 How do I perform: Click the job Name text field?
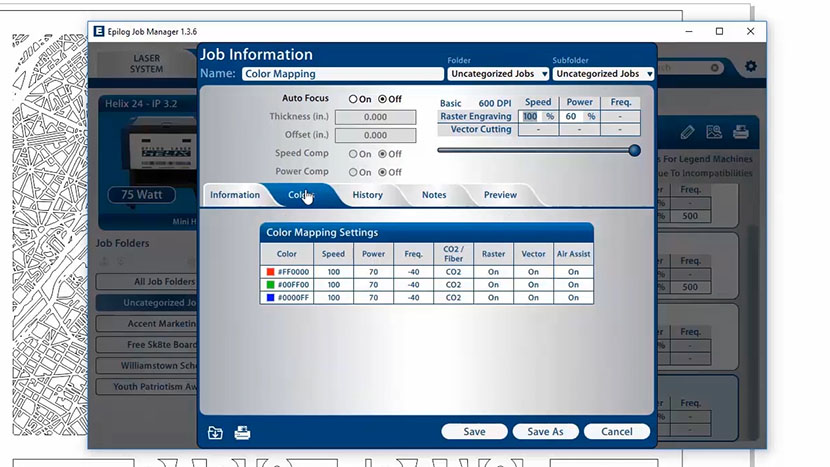click(x=342, y=74)
